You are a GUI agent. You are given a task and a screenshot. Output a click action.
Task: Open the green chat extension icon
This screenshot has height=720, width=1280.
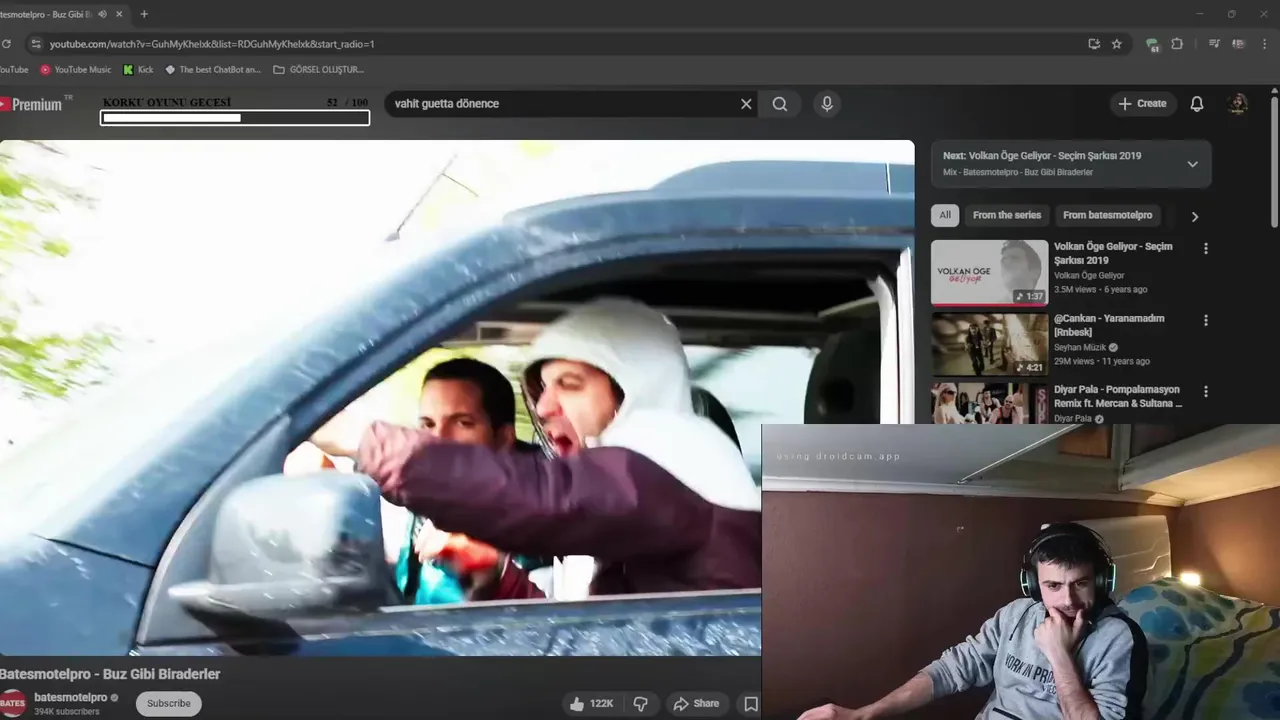click(x=1153, y=44)
